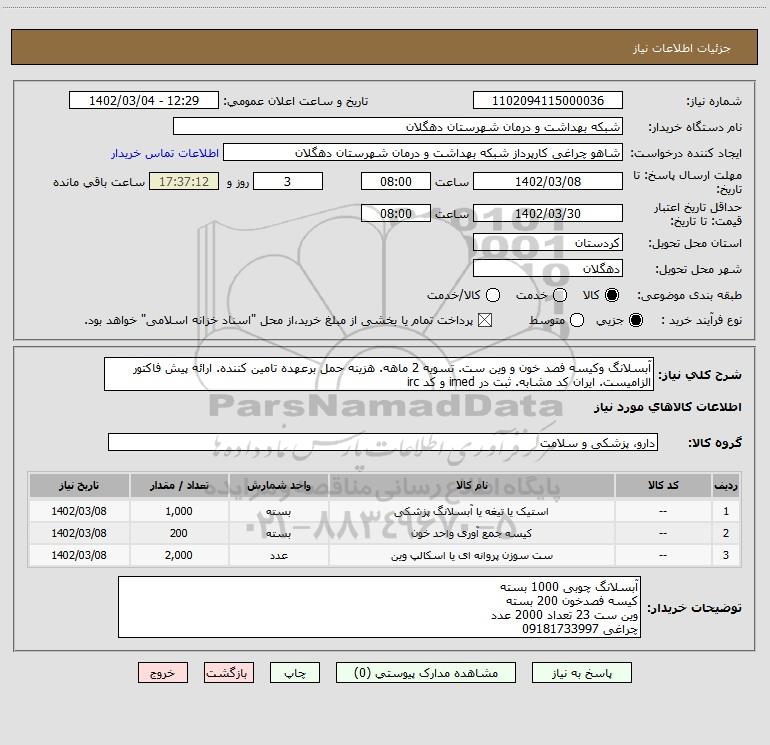Click the delivery province field کردستان
This screenshot has width=770, height=745.
[x=548, y=243]
